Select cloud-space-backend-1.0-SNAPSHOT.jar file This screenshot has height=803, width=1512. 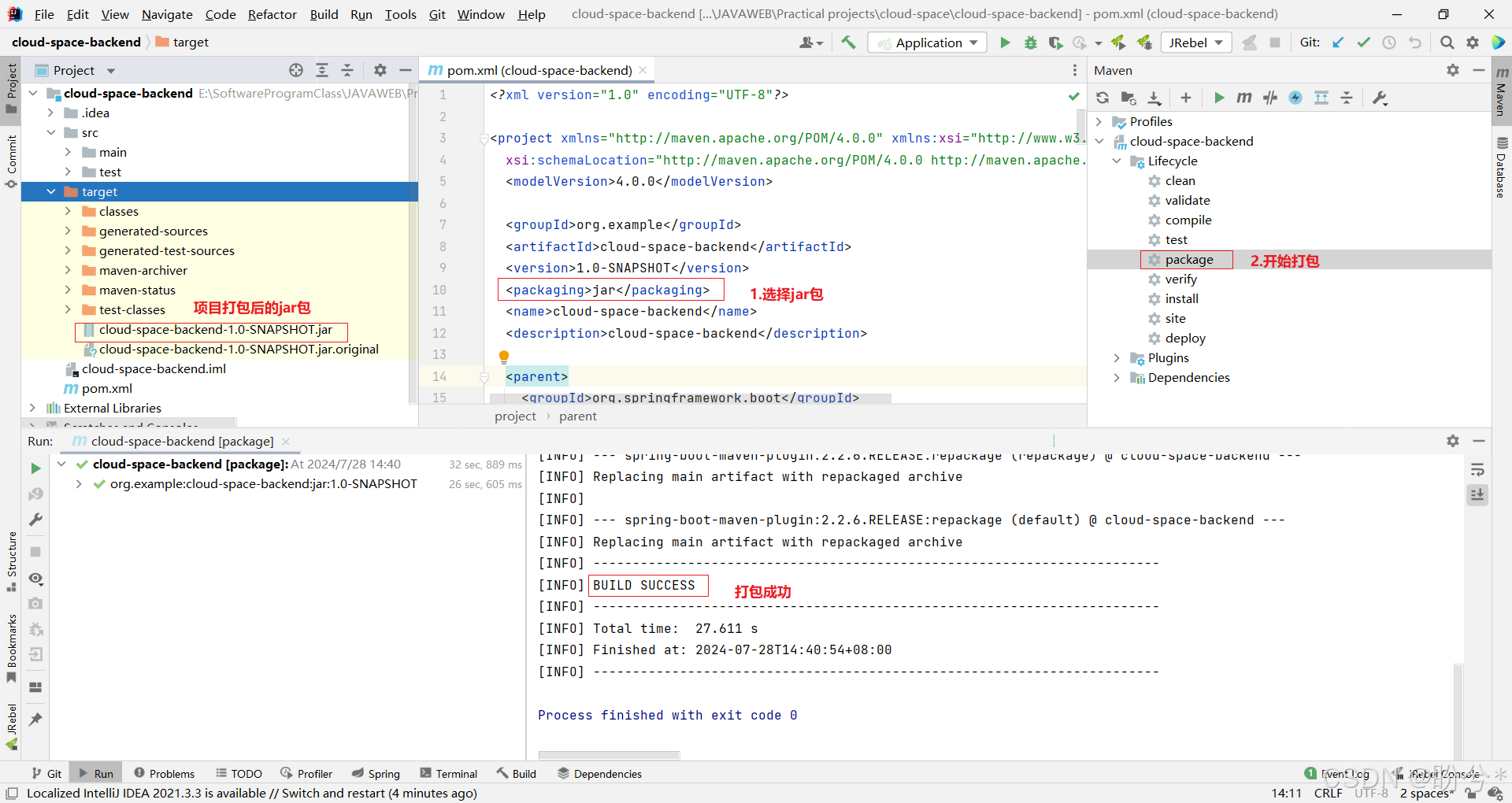(215, 330)
